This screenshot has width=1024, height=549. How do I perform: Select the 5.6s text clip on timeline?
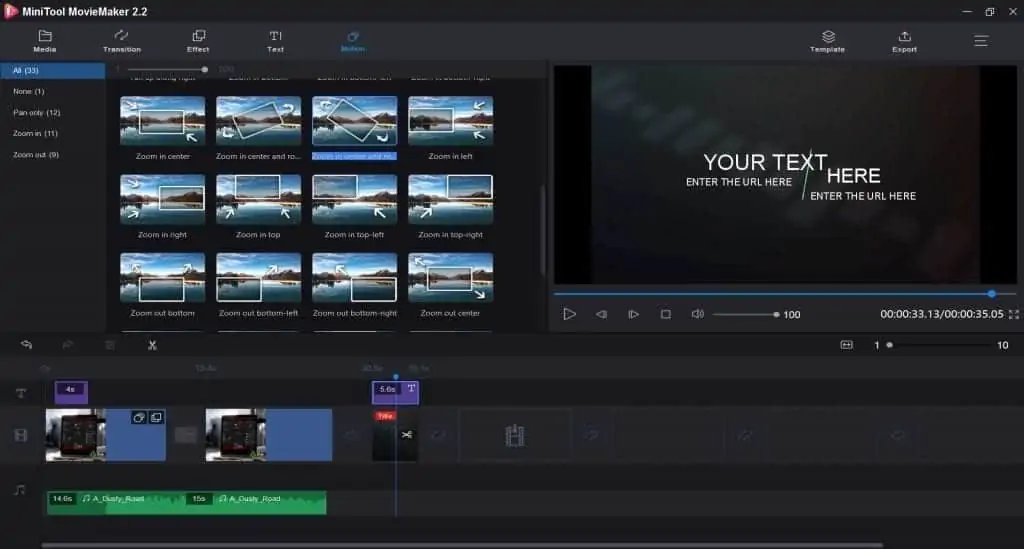(395, 392)
